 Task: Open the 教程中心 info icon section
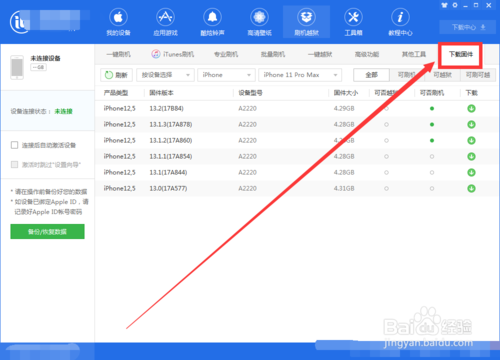400,22
